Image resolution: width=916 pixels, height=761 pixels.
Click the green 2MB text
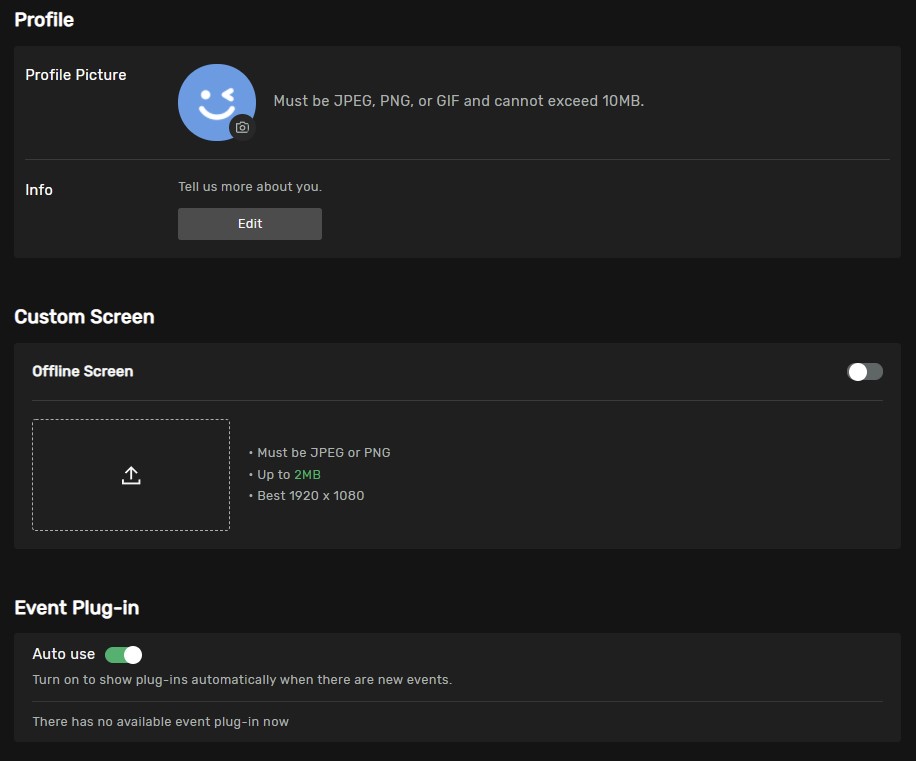coord(307,475)
